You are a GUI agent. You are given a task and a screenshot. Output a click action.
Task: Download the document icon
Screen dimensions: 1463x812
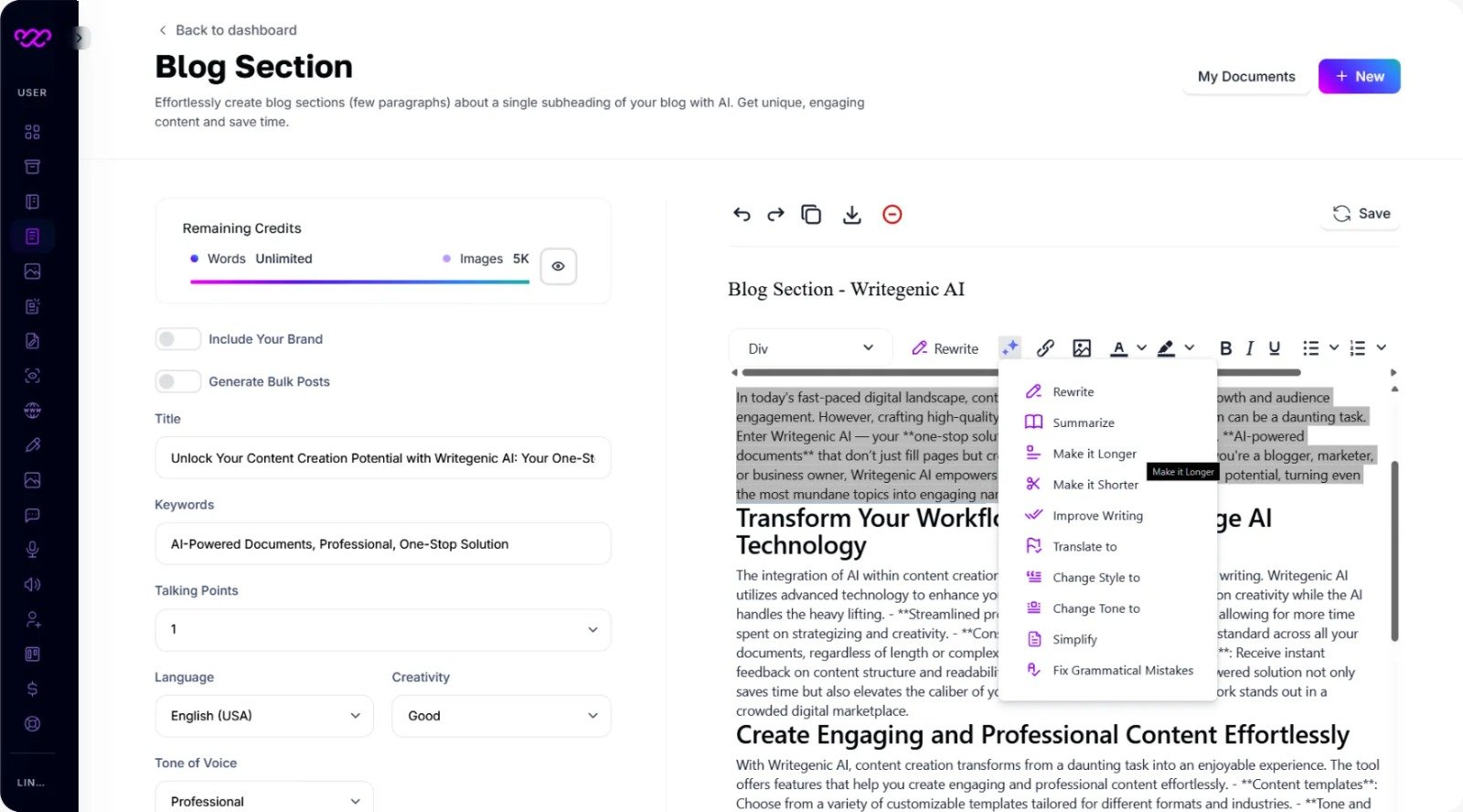point(852,214)
